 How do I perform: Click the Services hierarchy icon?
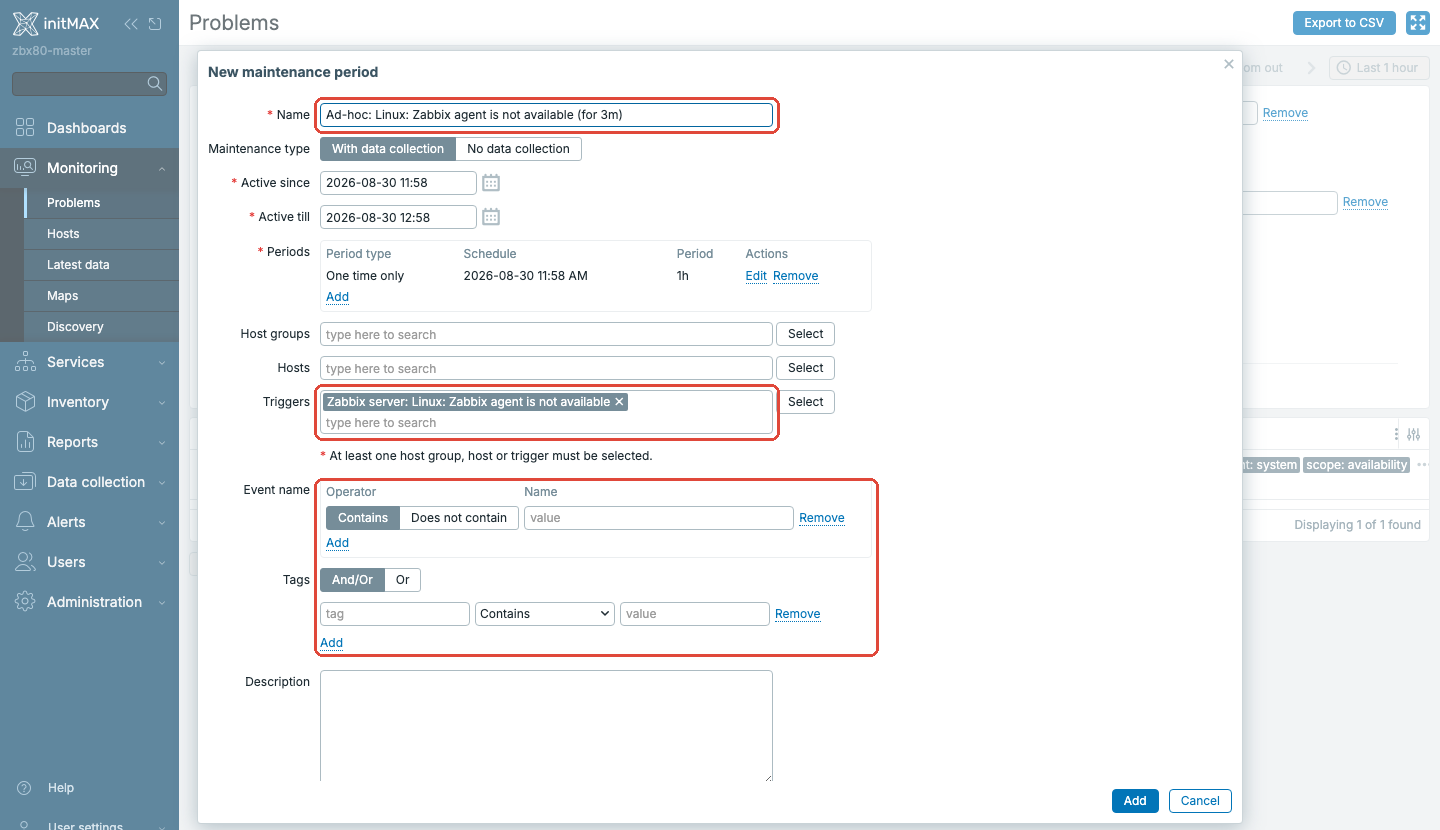[25, 362]
